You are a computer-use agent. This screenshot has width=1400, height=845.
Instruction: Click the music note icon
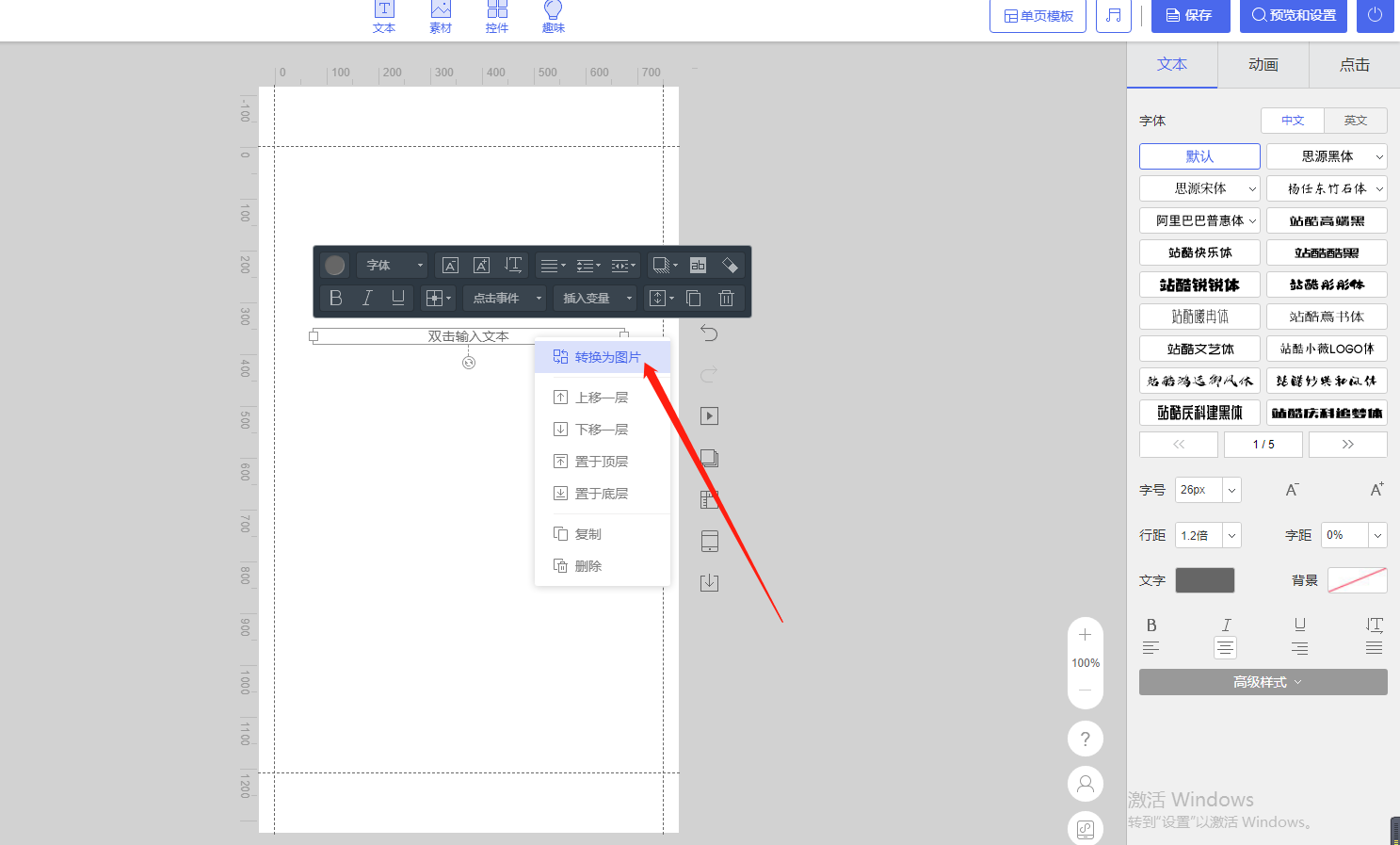[x=1113, y=16]
